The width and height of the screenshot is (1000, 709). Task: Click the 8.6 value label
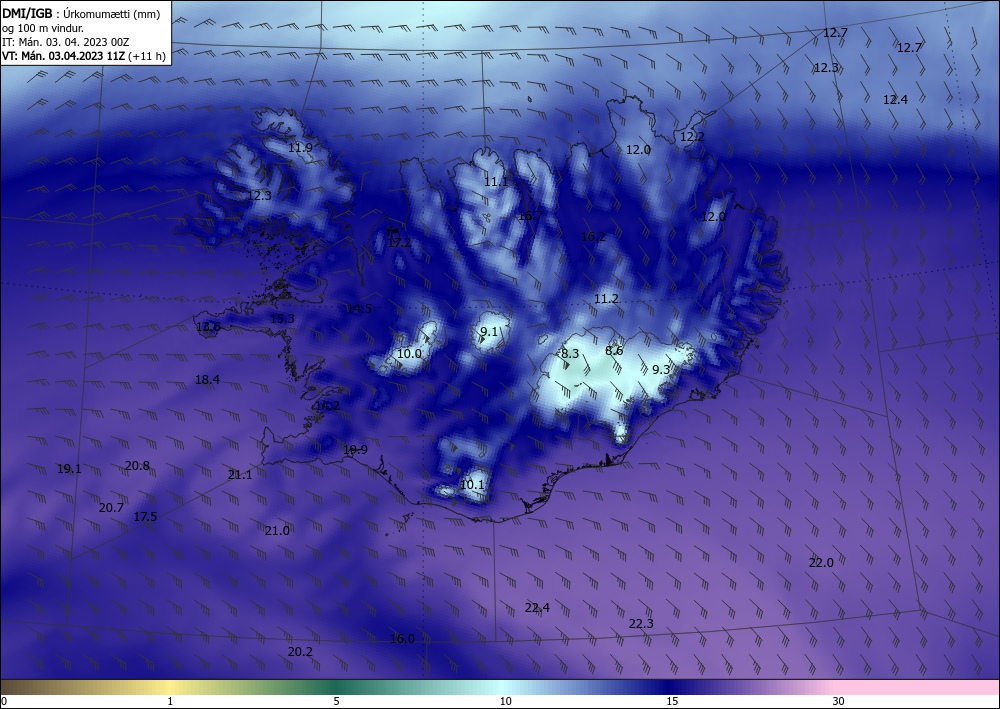pyautogui.click(x=614, y=350)
